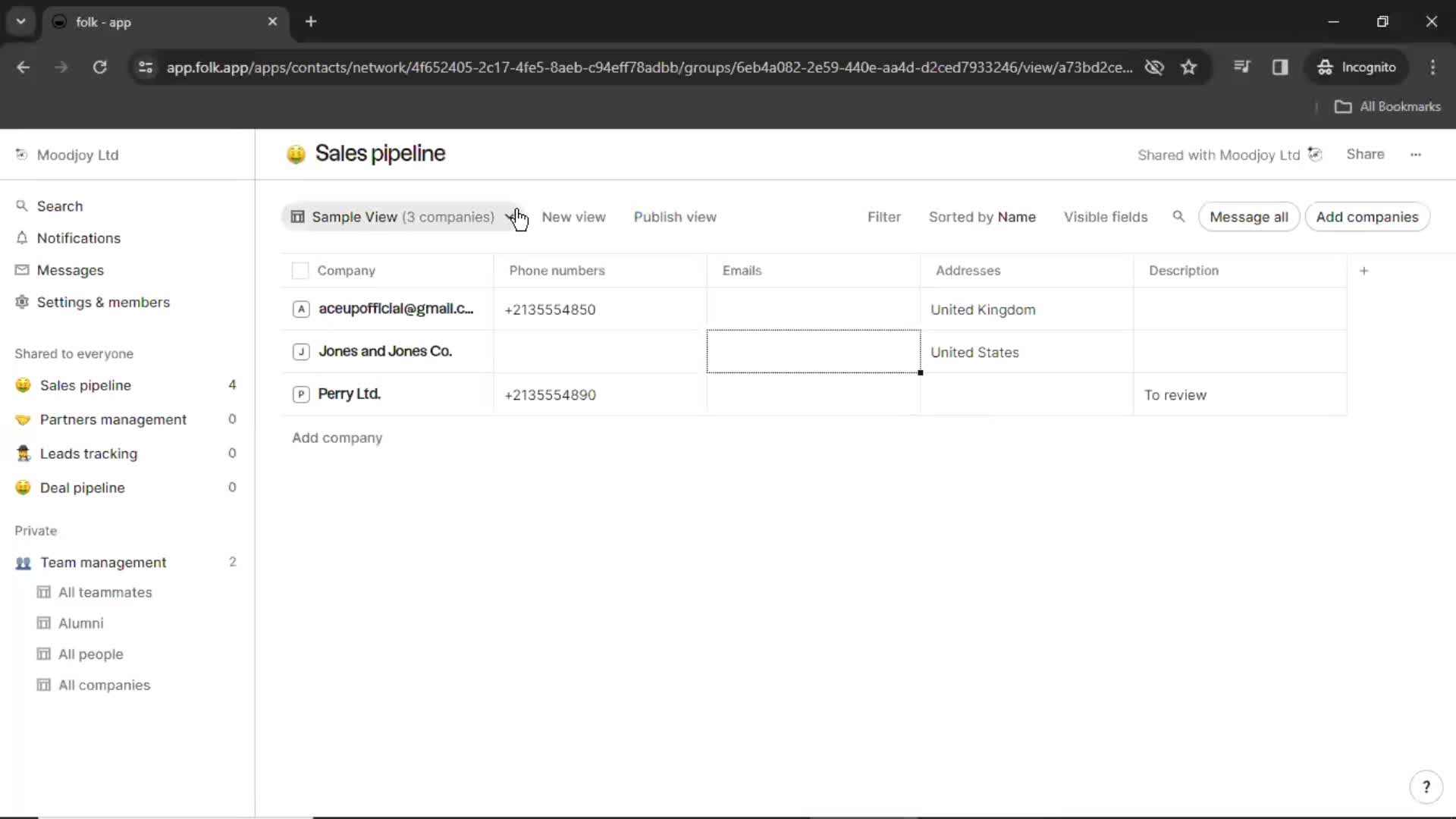This screenshot has height=819, width=1456.
Task: Open Sorted by Name dropdown
Action: point(982,217)
